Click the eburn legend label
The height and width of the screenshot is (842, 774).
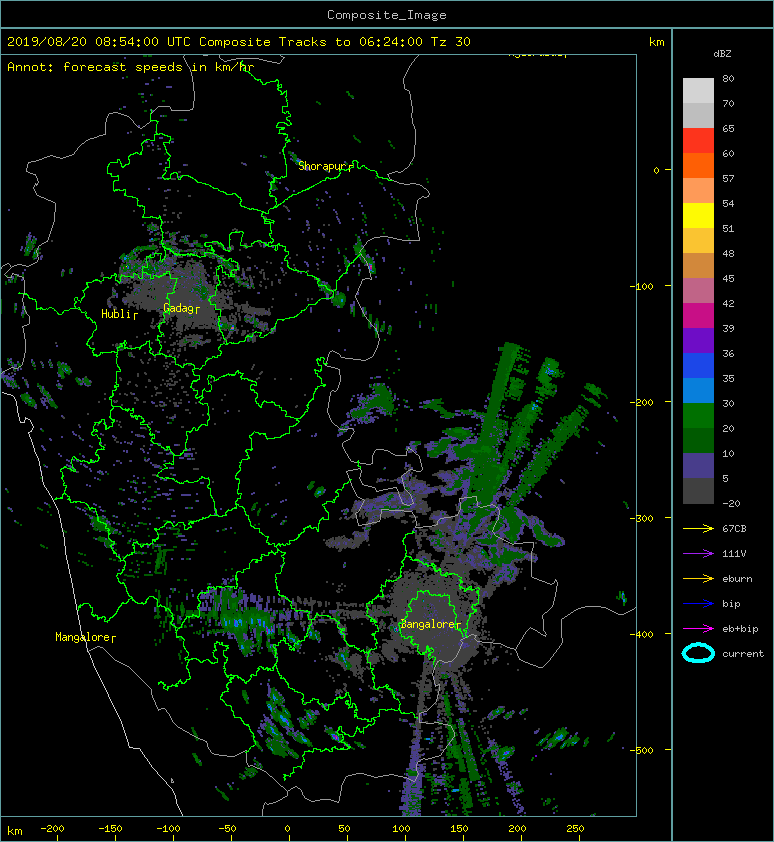(x=737, y=579)
